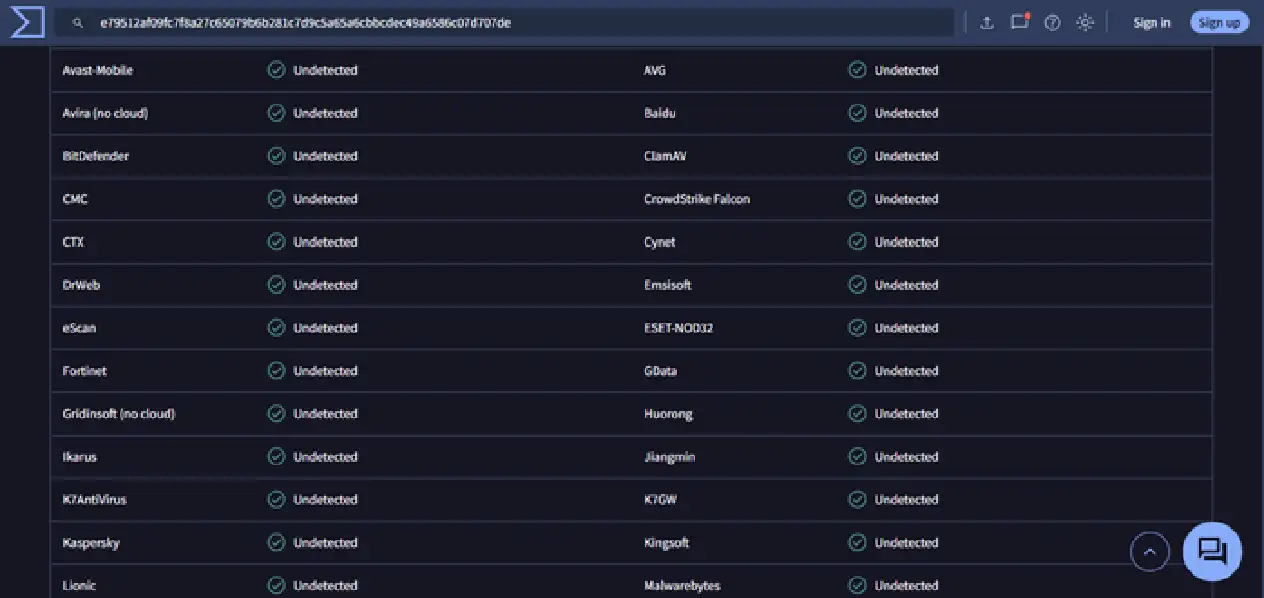Click the CrowdStrike Falcon check icon
1264x598 pixels.
[x=857, y=199]
